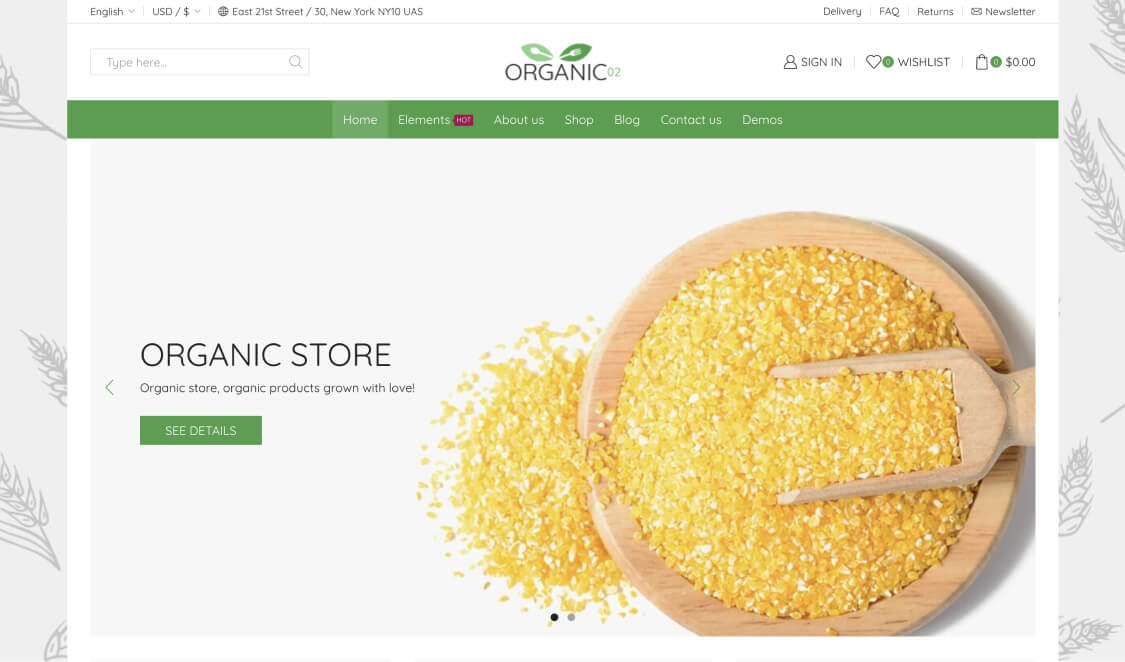This screenshot has width=1125, height=662.
Task: Focus the 'Type here...' search field
Action: [190, 62]
